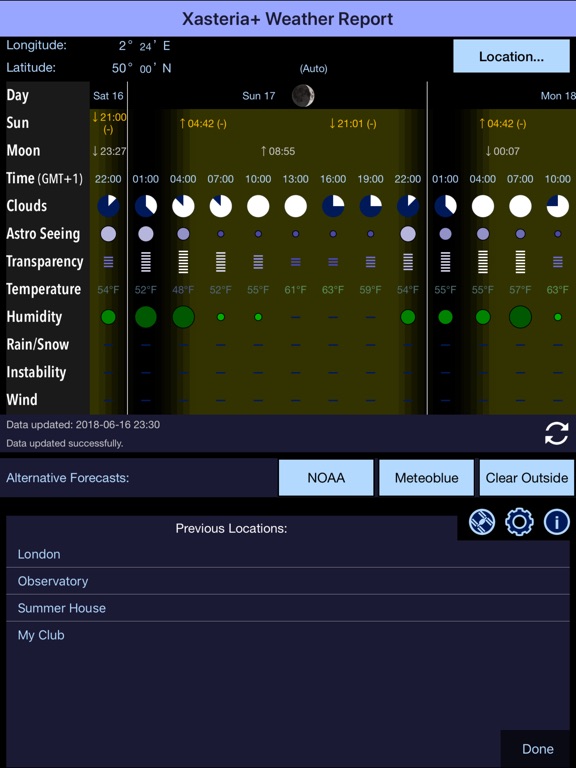The width and height of the screenshot is (576, 768).
Task: Tap the 59°F temperature value
Action: point(371,289)
